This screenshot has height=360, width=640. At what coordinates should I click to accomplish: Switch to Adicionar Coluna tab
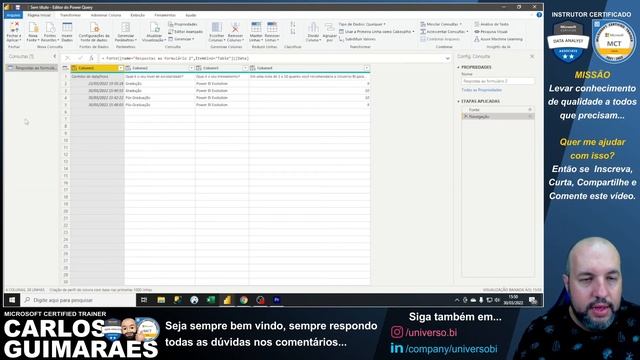[106, 15]
